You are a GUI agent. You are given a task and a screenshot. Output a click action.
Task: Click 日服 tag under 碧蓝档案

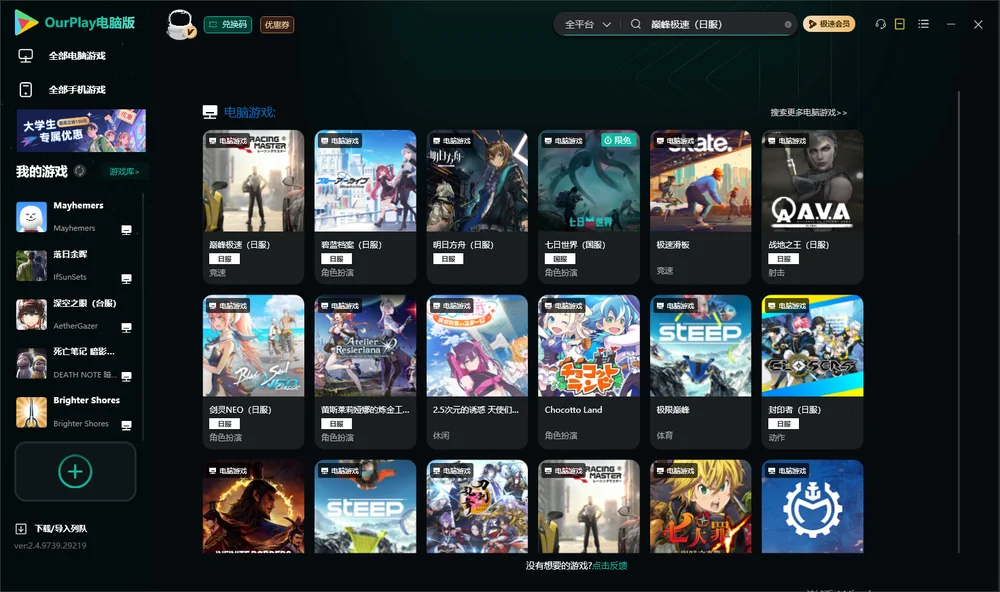pyautogui.click(x=336, y=259)
